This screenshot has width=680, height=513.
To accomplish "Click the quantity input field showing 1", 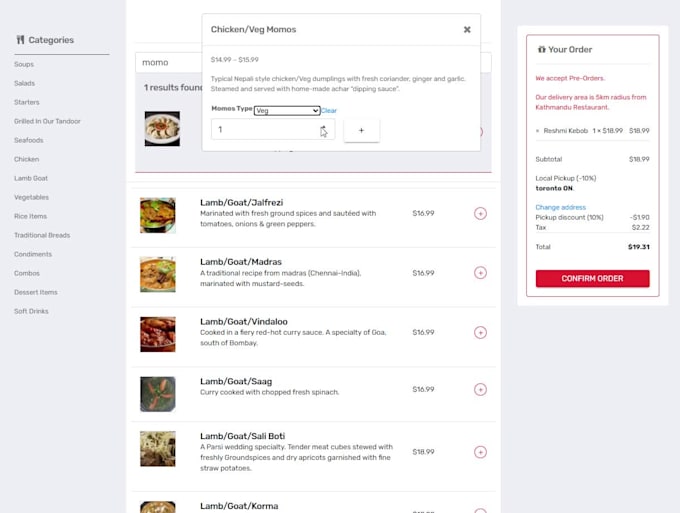I will tap(273, 129).
